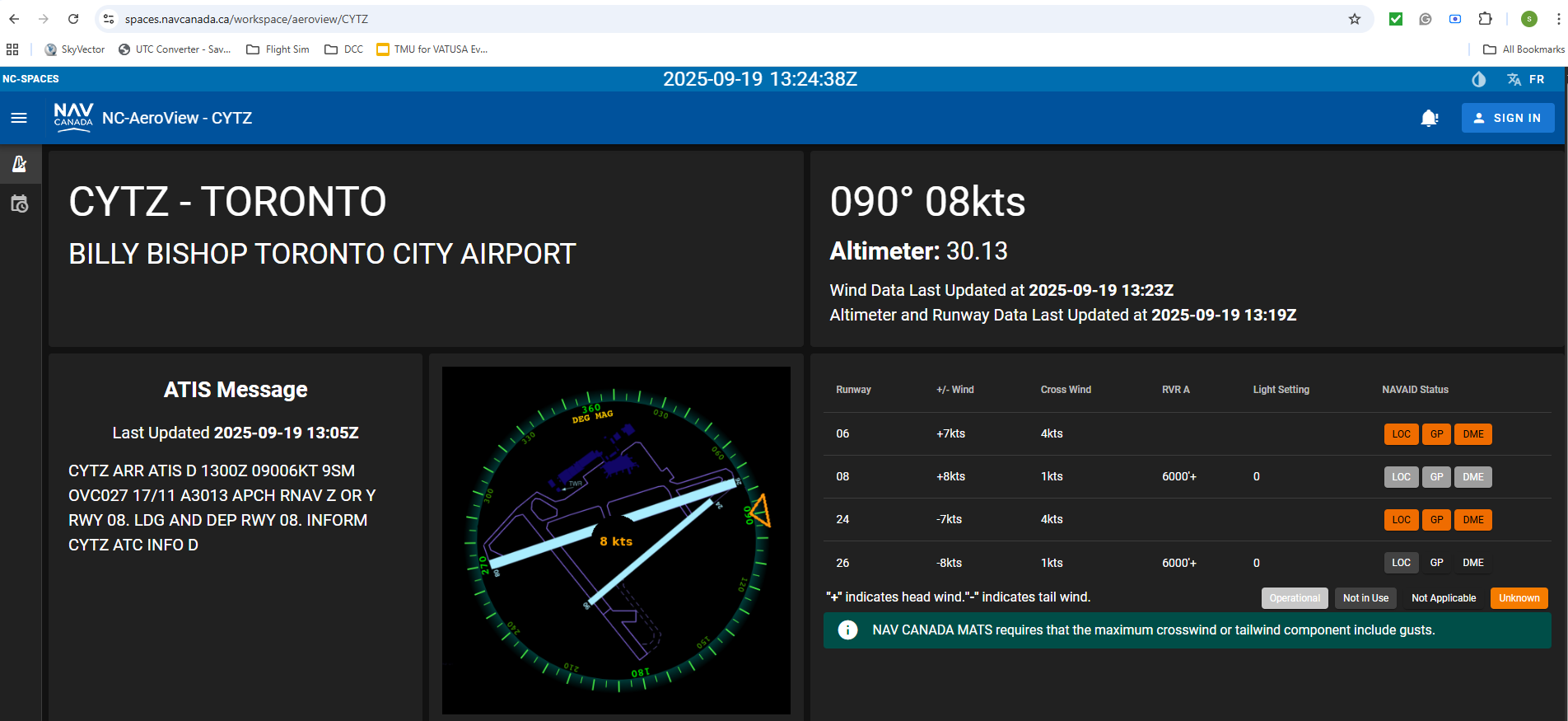Click the Operational legend chip
The image size is (1568, 721).
pyautogui.click(x=1295, y=598)
